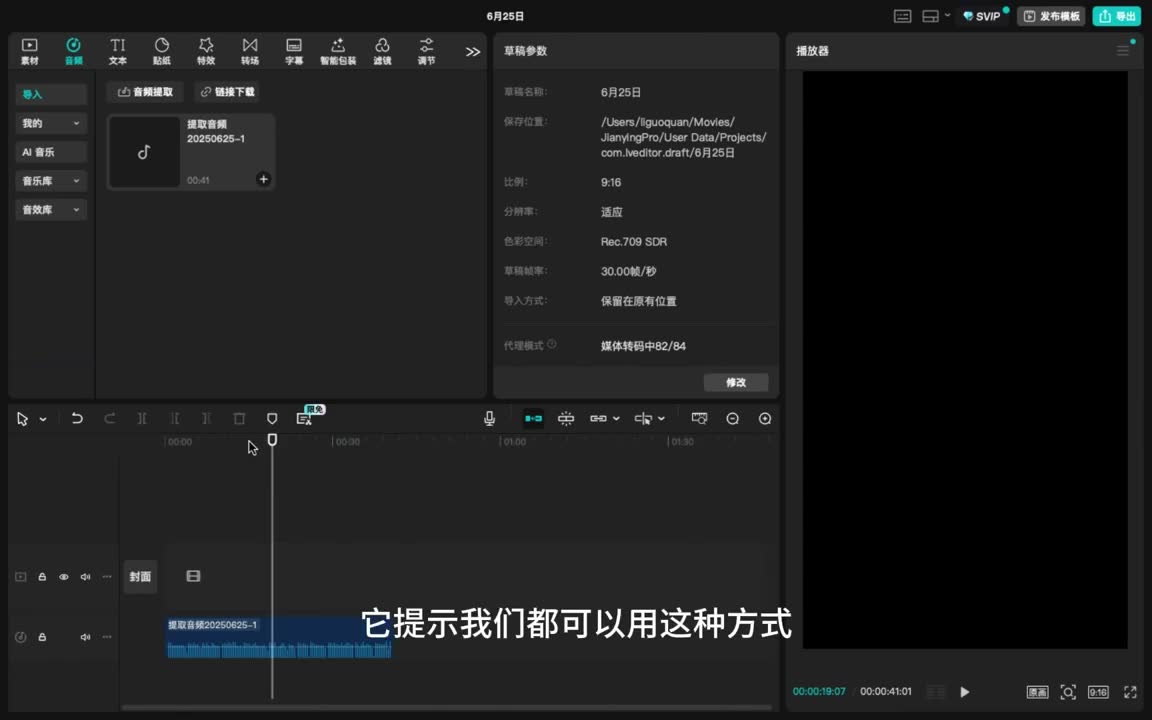Start voice recording with microphone icon
The width and height of the screenshot is (1152, 720).
[489, 418]
